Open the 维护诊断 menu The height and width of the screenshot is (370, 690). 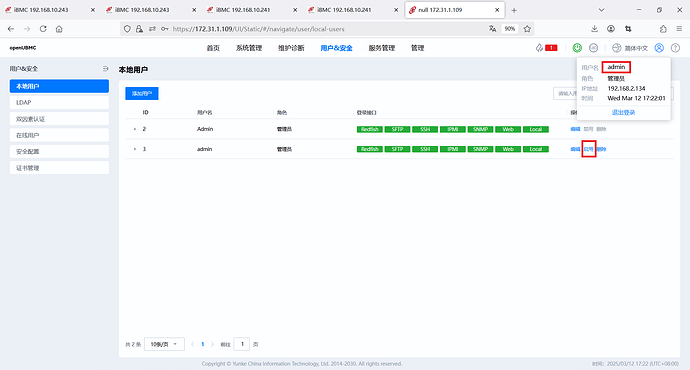(x=291, y=48)
